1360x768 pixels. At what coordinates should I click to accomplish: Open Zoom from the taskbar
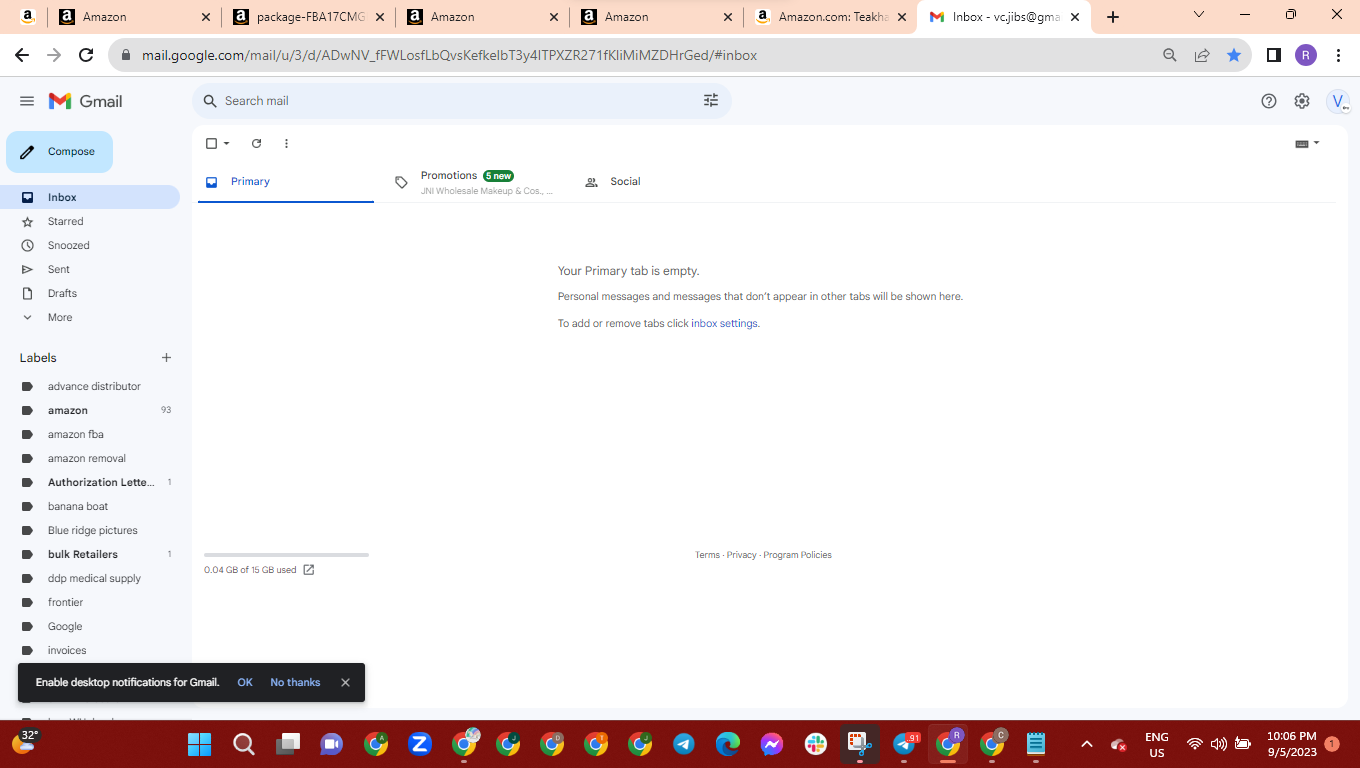pyautogui.click(x=420, y=744)
